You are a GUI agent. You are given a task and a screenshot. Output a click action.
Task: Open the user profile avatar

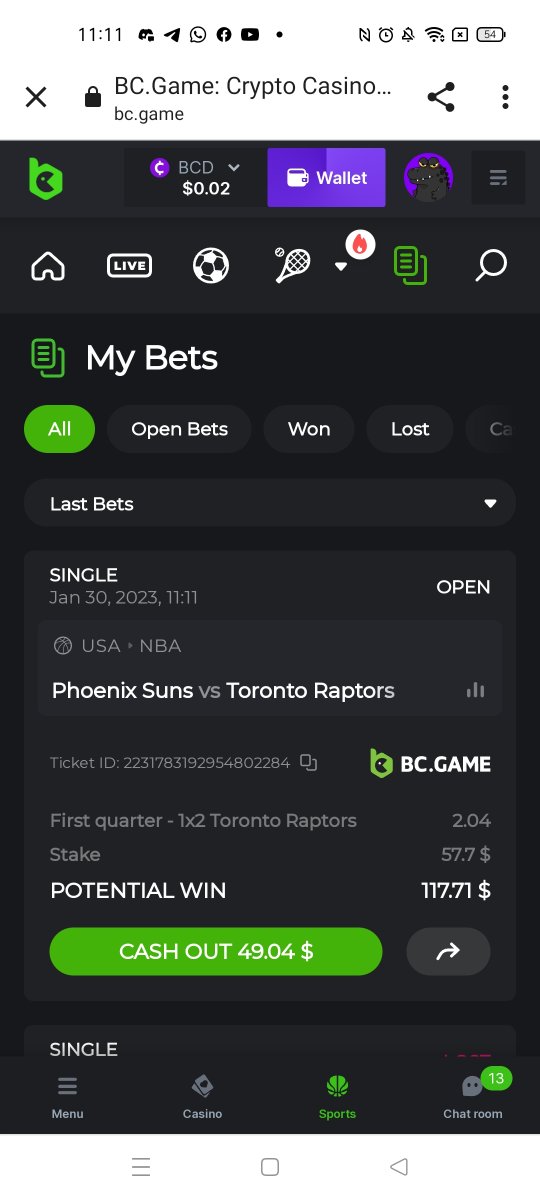tap(428, 178)
